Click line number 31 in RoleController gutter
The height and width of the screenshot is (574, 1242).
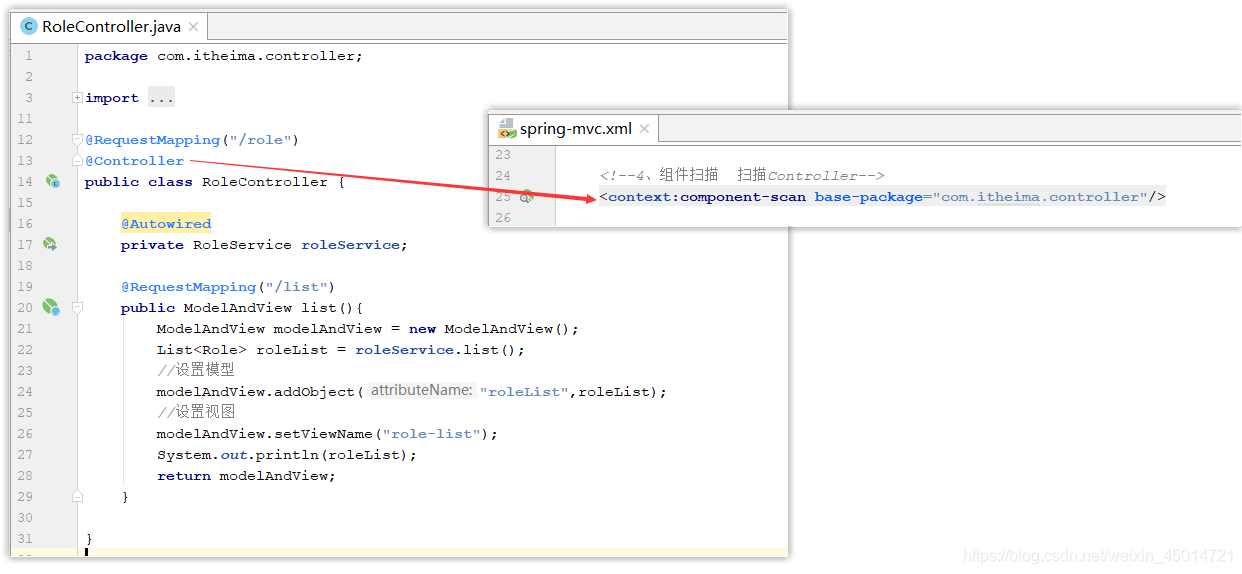(25, 539)
